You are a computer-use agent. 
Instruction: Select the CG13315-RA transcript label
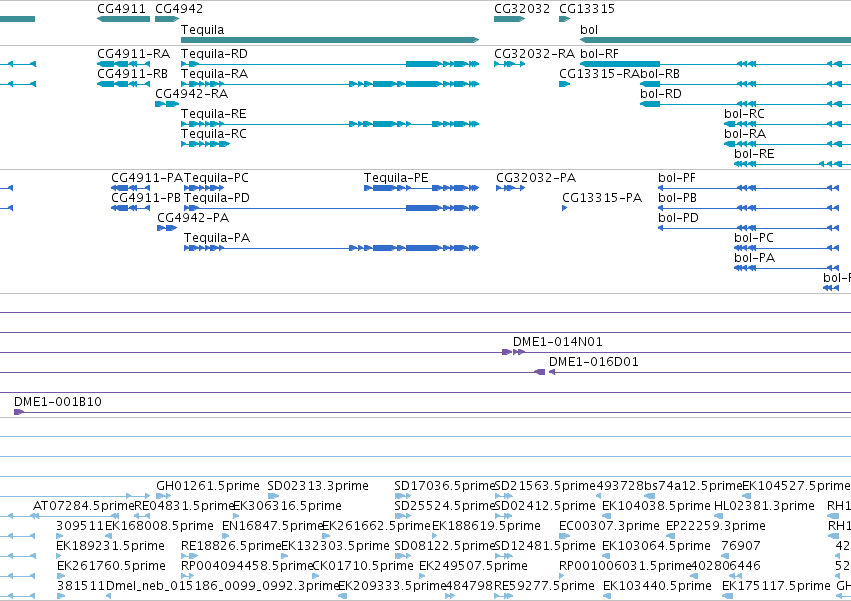(x=599, y=74)
